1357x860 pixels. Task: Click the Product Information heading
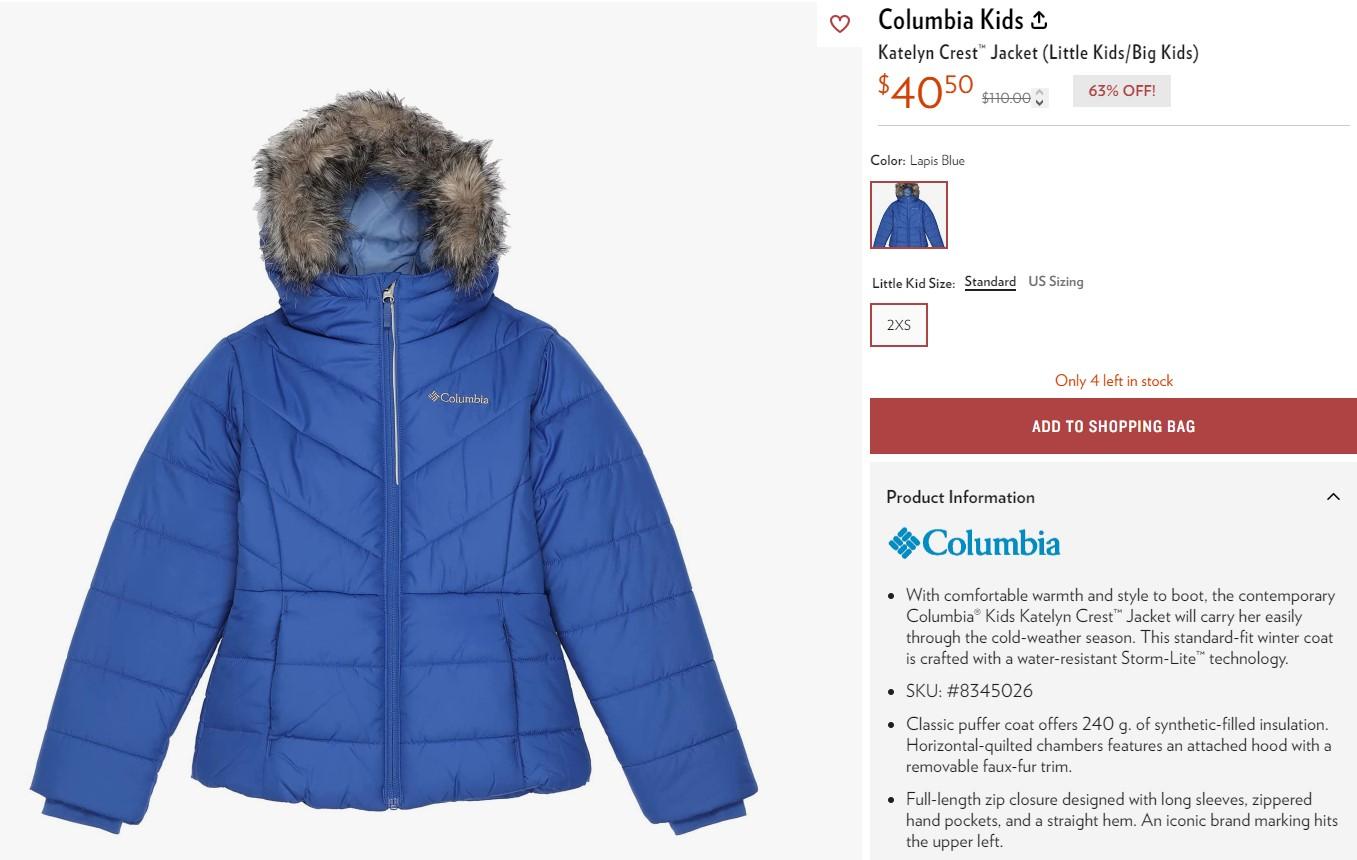(960, 497)
